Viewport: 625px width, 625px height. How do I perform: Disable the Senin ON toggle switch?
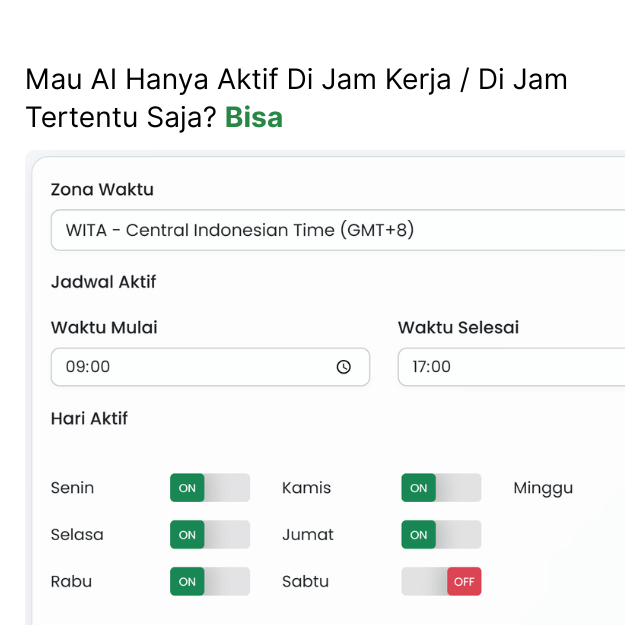tap(209, 488)
